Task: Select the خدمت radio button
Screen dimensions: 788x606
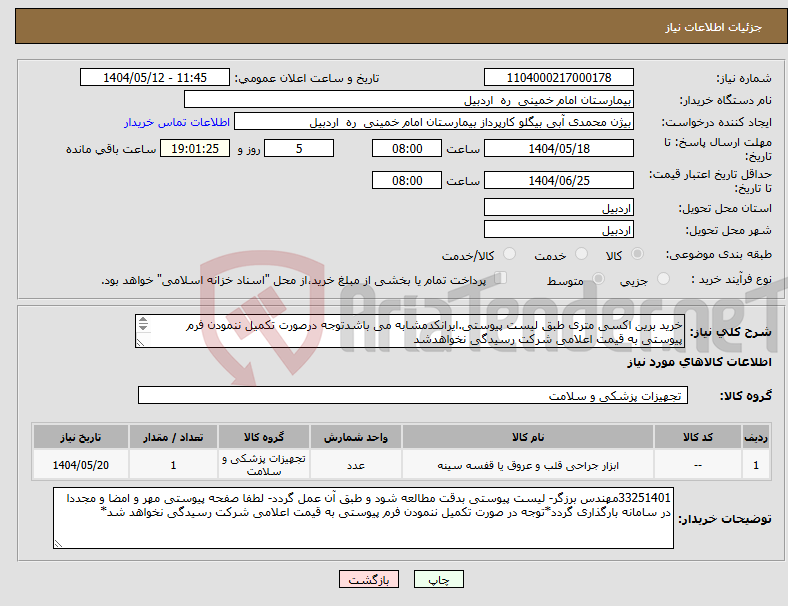Action: pyautogui.click(x=581, y=254)
